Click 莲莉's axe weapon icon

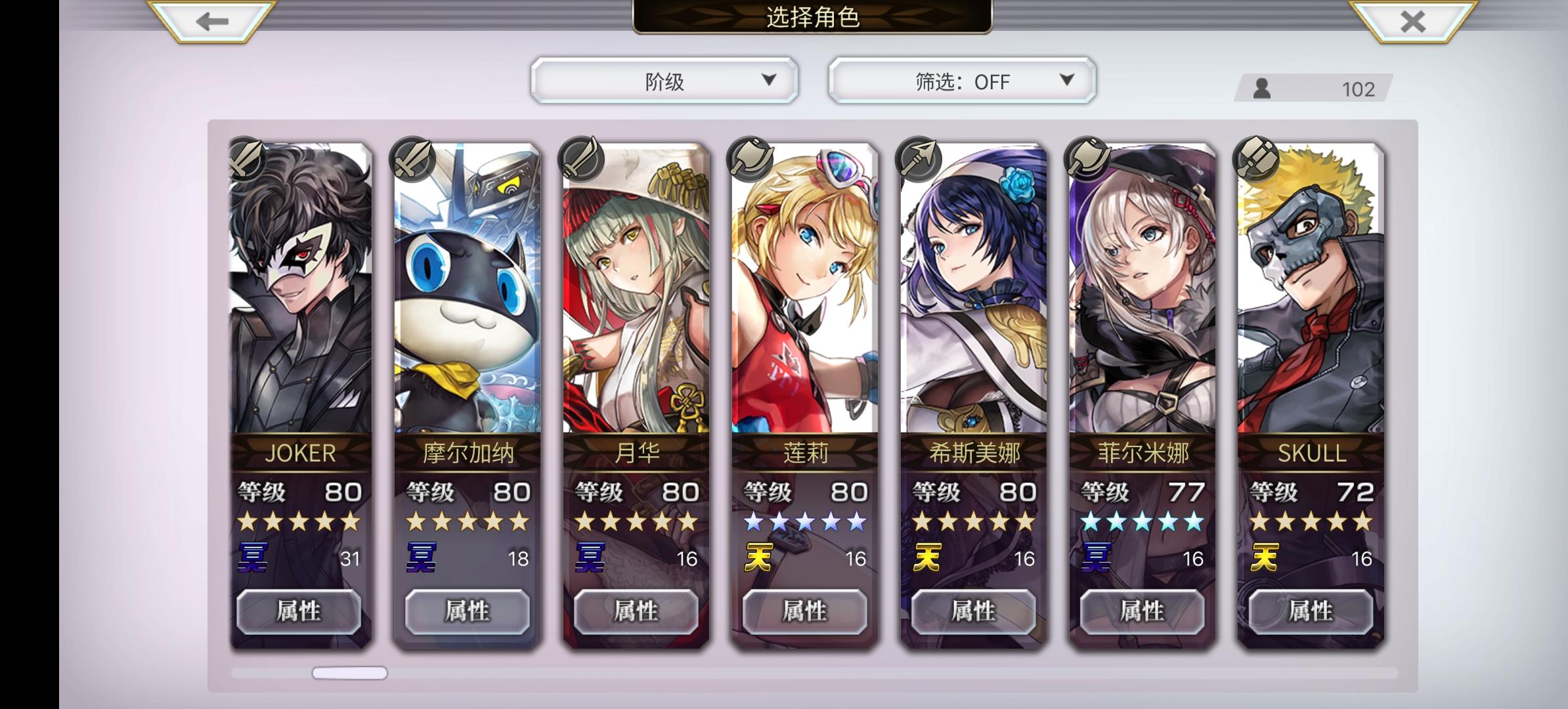[x=751, y=160]
